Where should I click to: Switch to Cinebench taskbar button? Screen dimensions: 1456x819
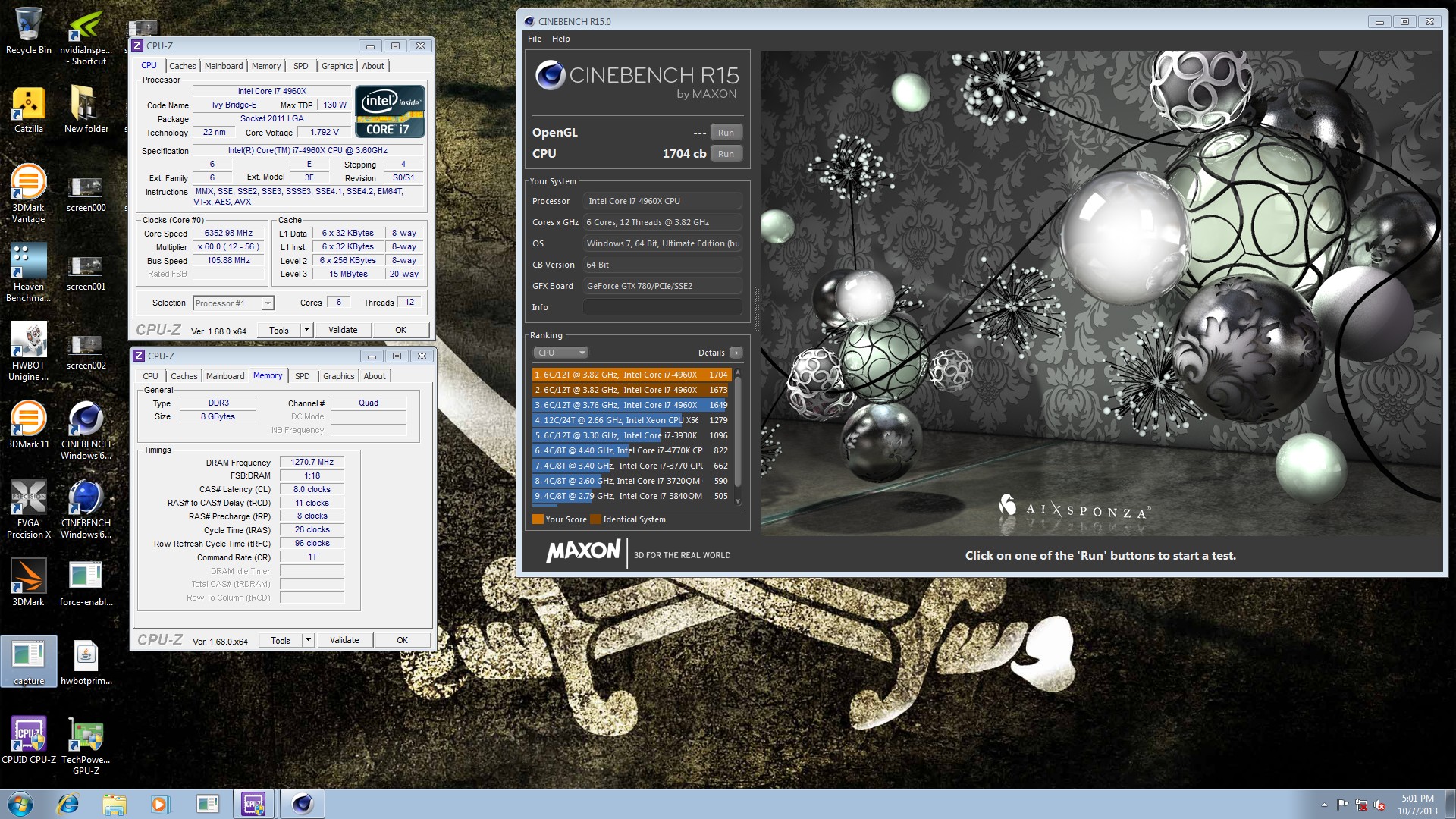pyautogui.click(x=303, y=804)
